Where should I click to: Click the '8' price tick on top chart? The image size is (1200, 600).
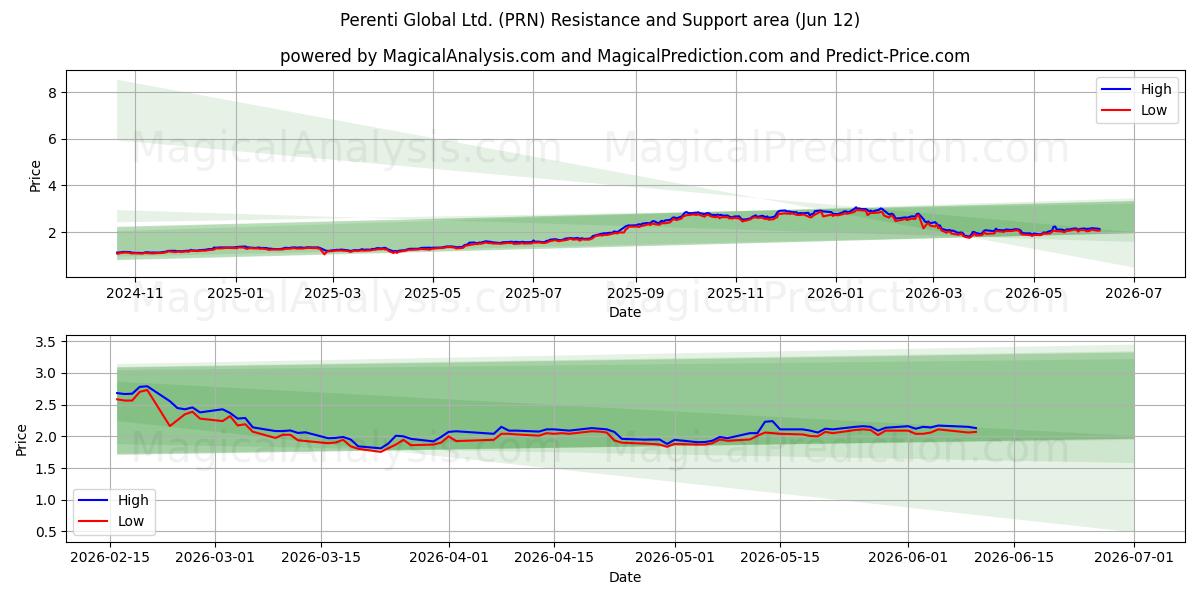coord(52,93)
